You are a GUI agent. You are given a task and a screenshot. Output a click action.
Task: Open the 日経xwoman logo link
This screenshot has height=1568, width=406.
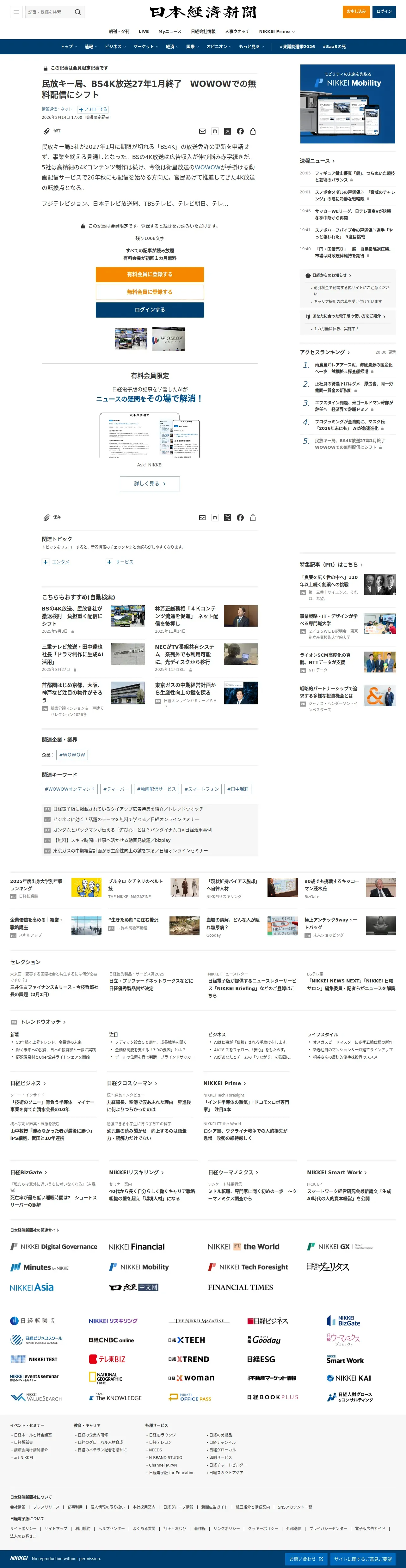[191, 1377]
